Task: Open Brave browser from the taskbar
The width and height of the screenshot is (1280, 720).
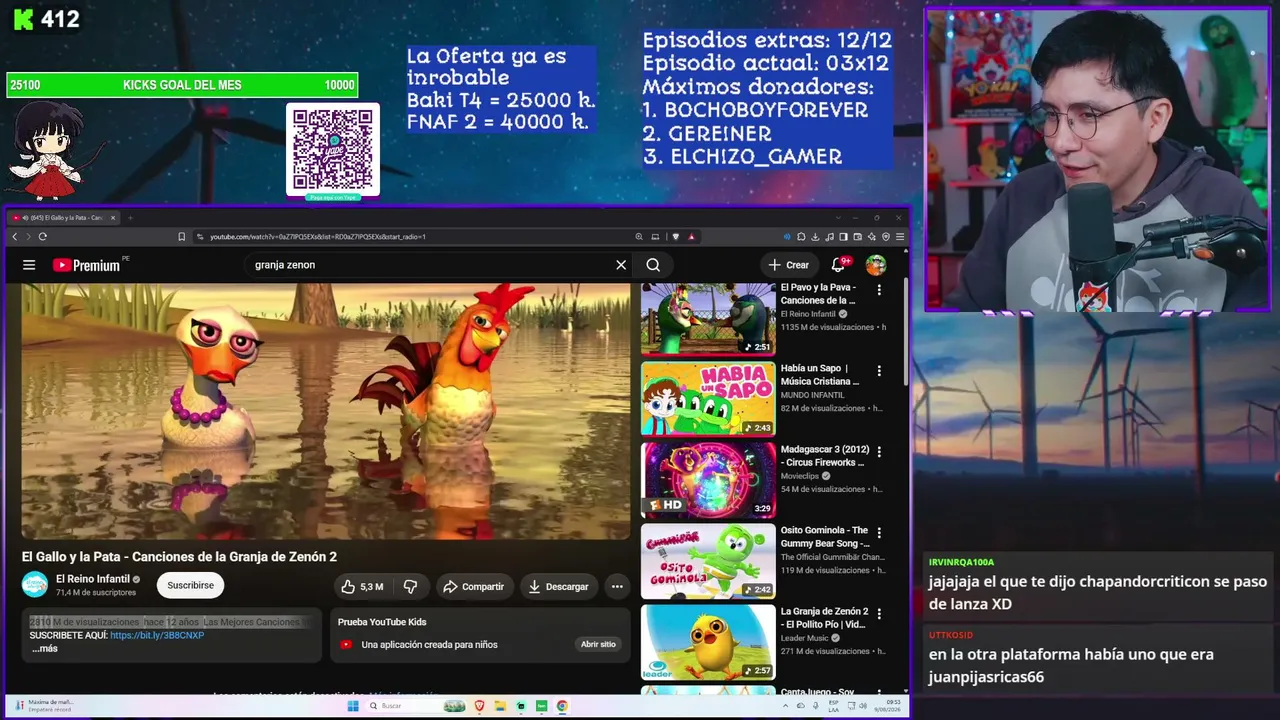Action: coord(479,706)
